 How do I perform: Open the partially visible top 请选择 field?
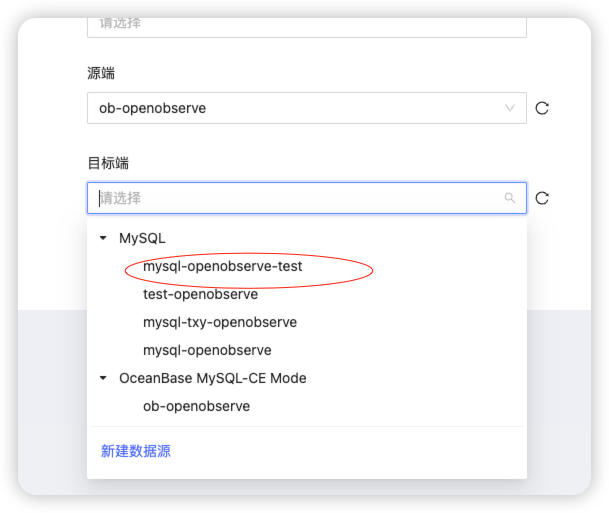[x=307, y=27]
